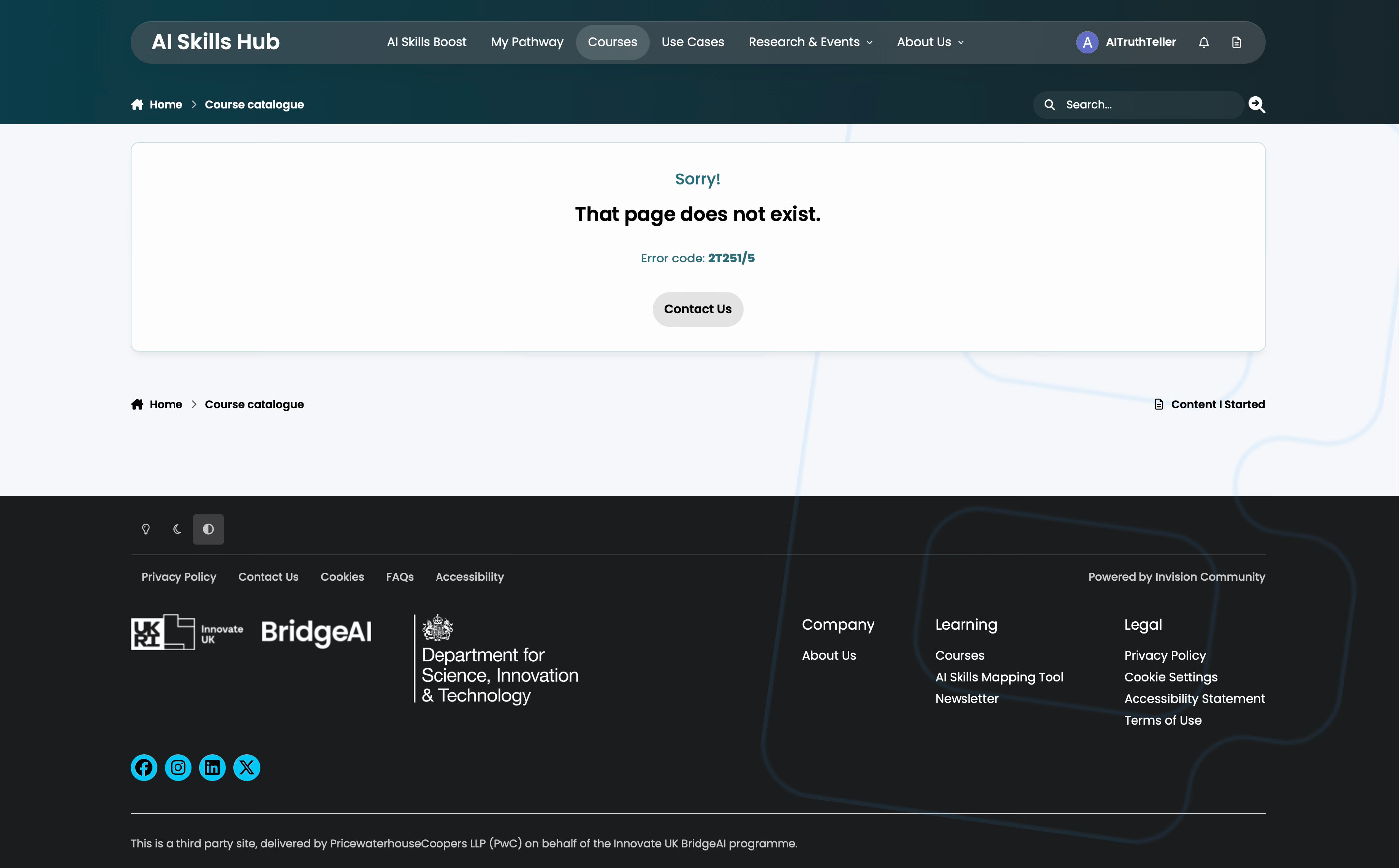This screenshot has width=1399, height=868.
Task: Focus the Search input field
Action: click(x=1148, y=104)
